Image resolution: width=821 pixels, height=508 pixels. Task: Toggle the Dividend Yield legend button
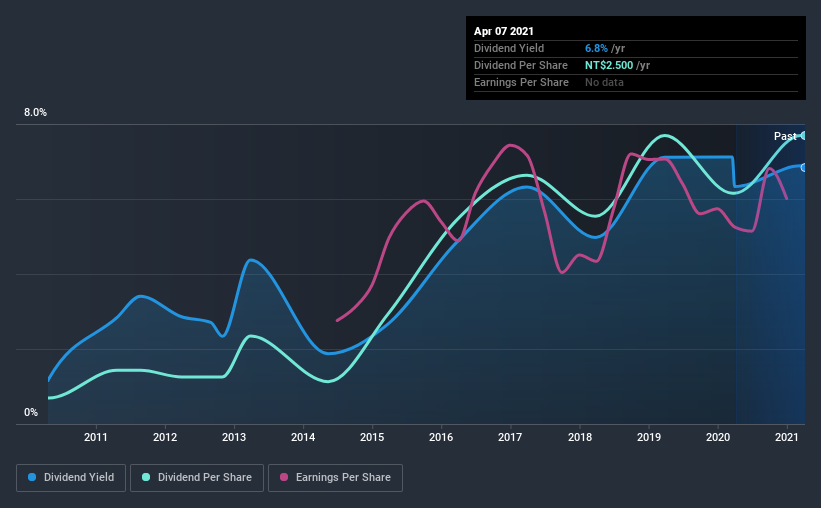[x=71, y=478]
